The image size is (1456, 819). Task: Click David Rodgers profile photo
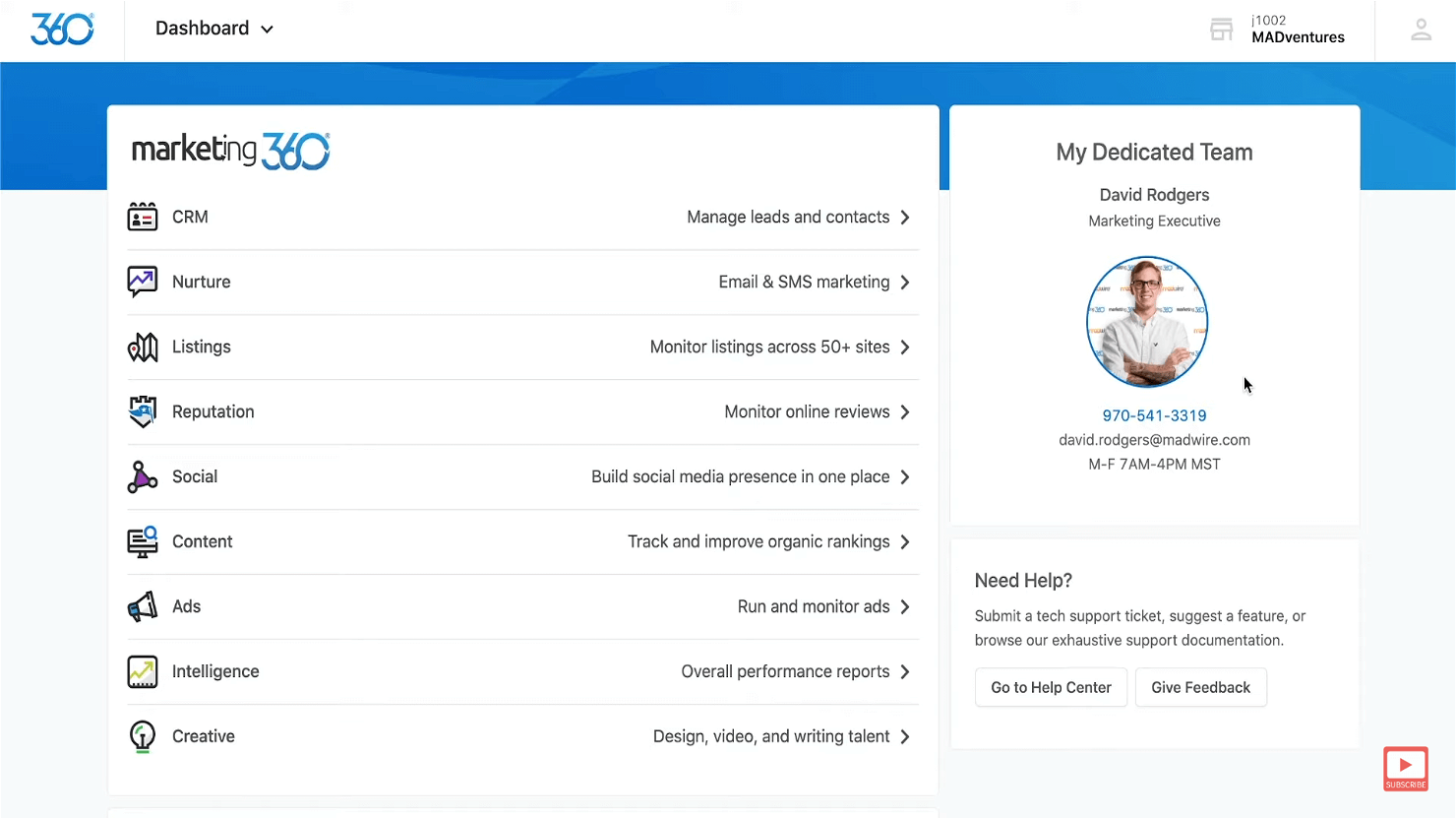coord(1147,322)
